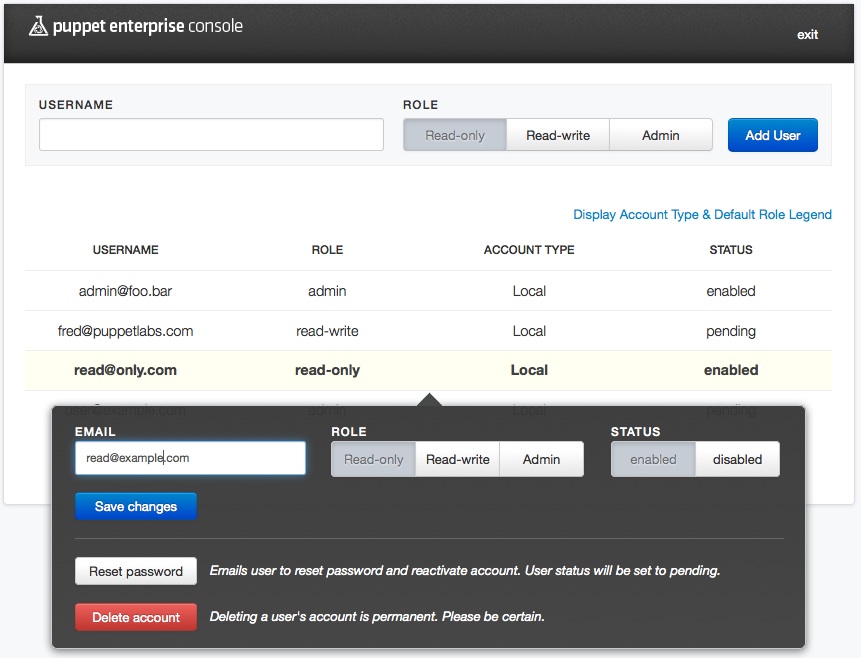Focus the new Username input field

[211, 135]
